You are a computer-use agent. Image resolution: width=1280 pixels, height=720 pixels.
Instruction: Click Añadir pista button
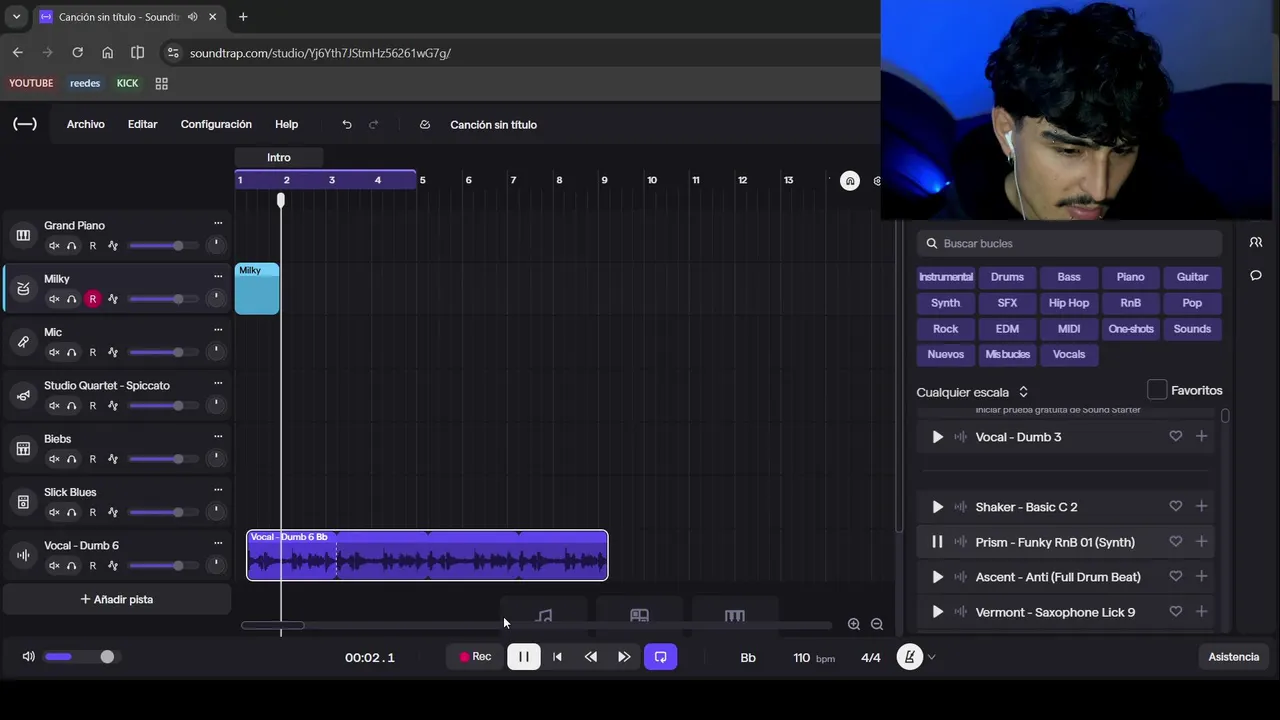(117, 599)
